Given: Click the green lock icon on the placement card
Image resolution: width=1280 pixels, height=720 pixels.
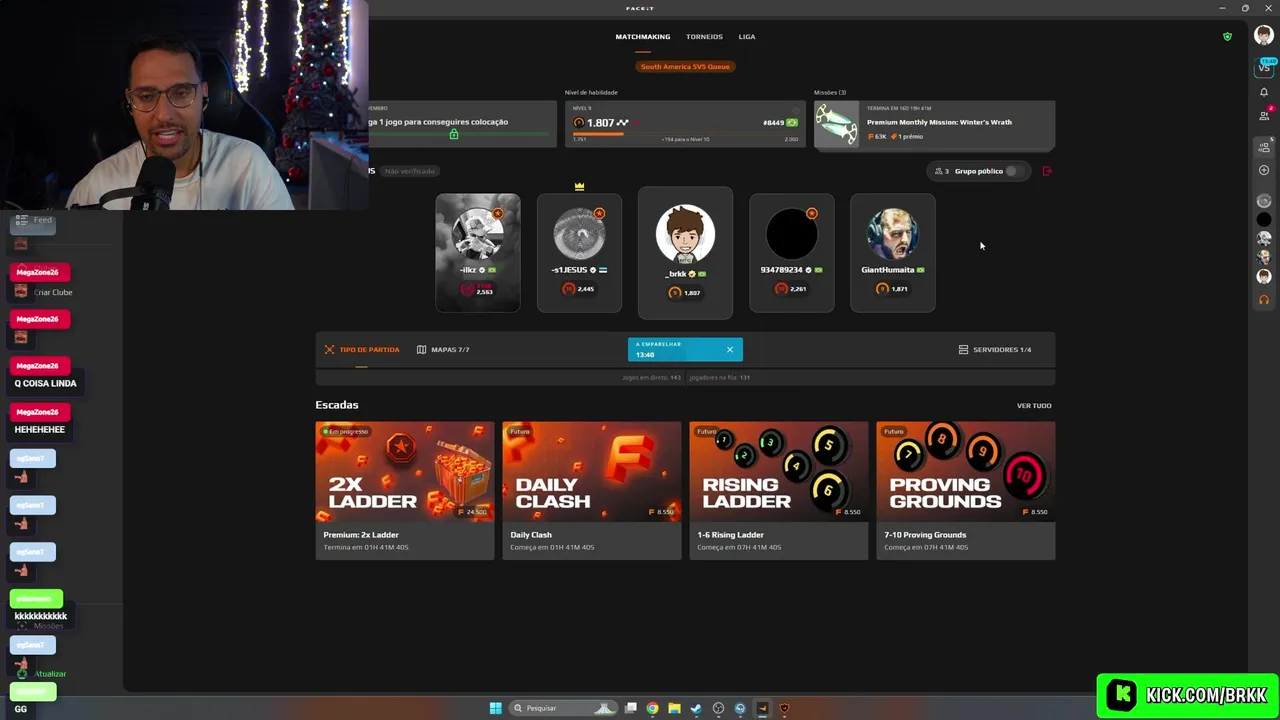Looking at the screenshot, I should [454, 134].
